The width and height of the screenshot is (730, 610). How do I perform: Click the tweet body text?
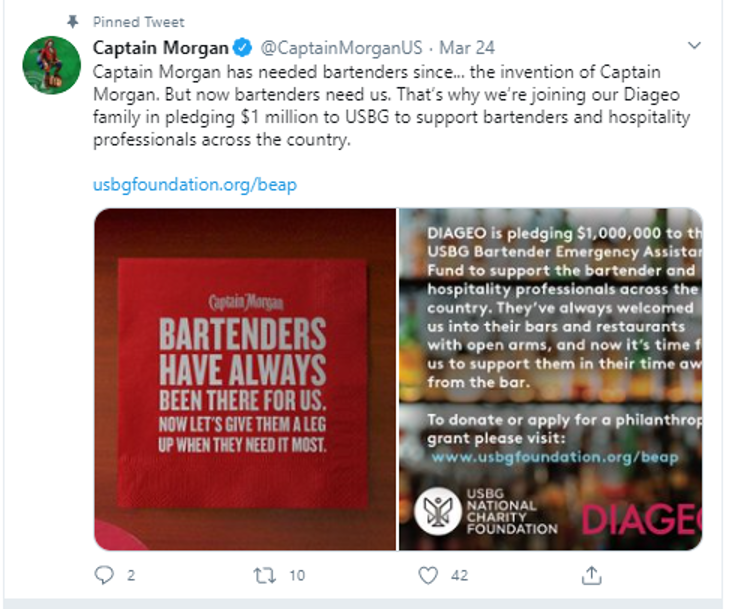pyautogui.click(x=391, y=106)
